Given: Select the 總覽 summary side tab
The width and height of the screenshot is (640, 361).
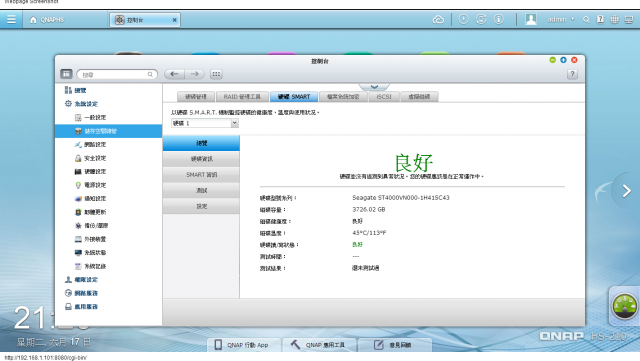Looking at the screenshot, I should pyautogui.click(x=201, y=143).
